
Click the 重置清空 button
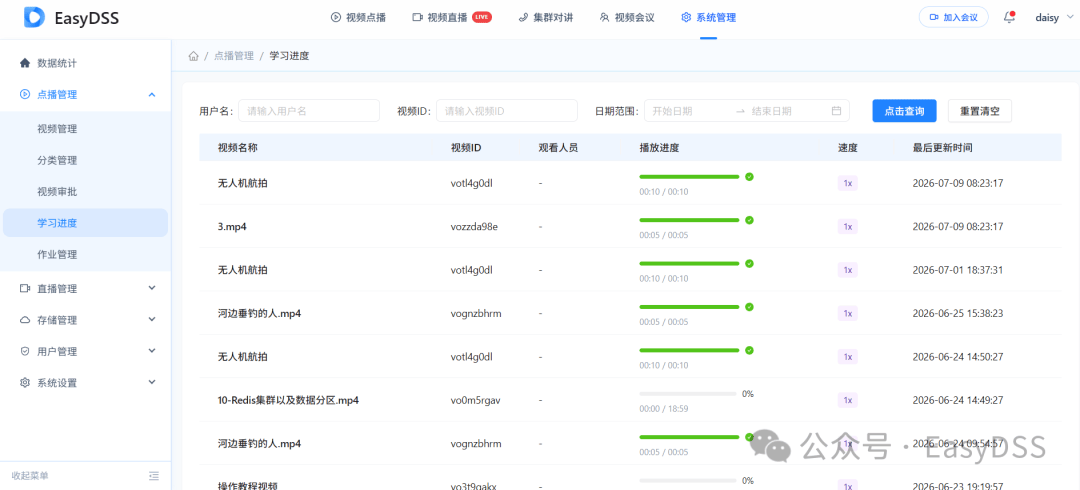tap(979, 111)
